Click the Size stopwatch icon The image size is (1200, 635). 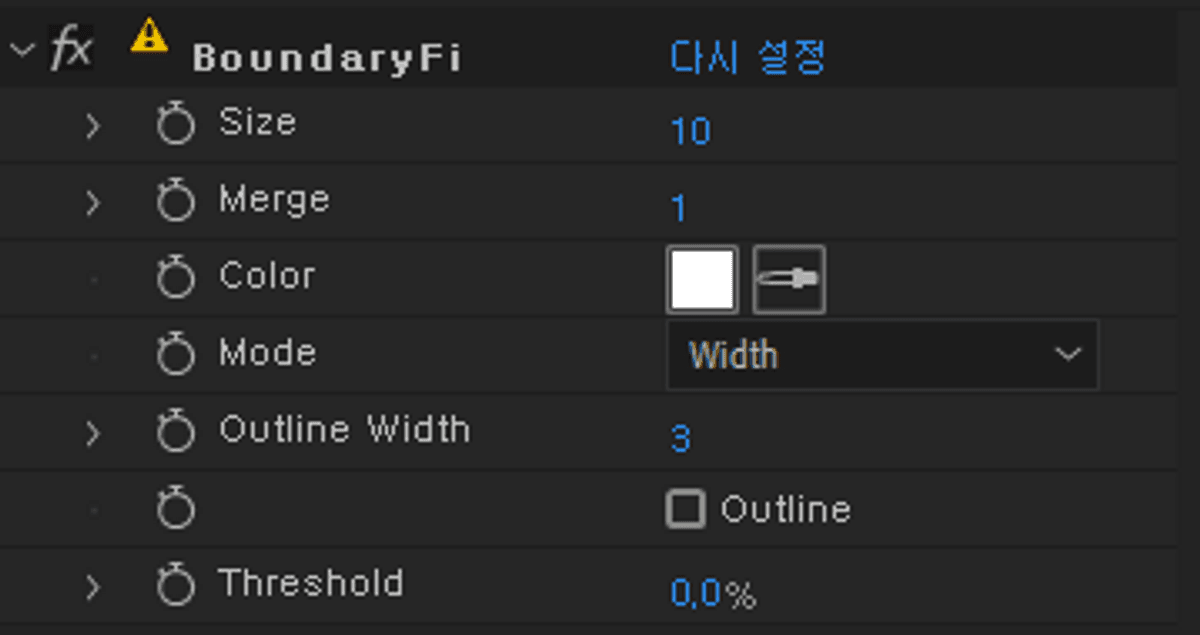176,126
